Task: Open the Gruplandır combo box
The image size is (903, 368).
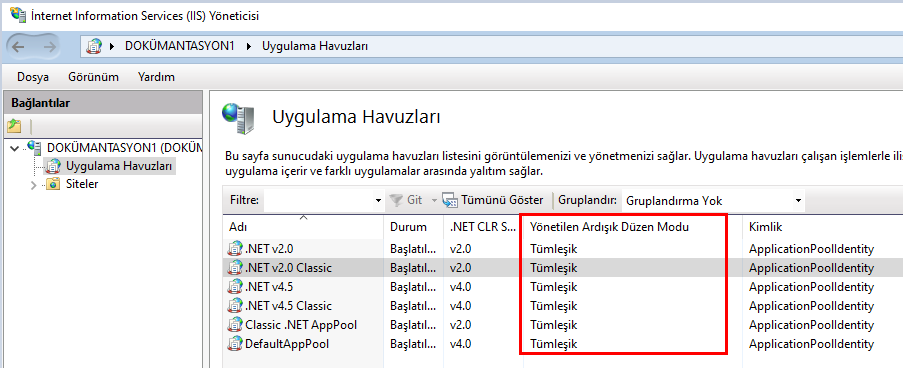Action: tap(713, 201)
